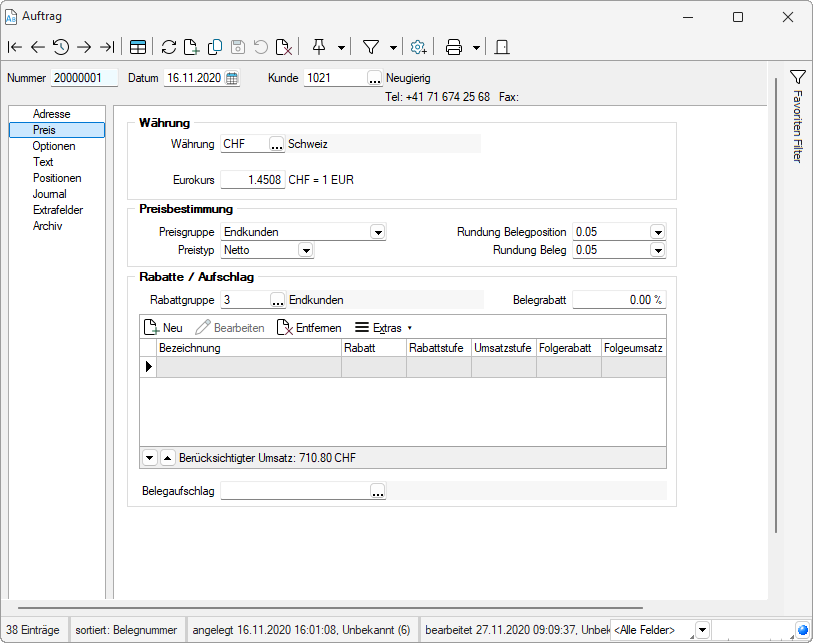This screenshot has width=813, height=643.
Task: Open the Preisgruppe dropdown
Action: tap(377, 232)
